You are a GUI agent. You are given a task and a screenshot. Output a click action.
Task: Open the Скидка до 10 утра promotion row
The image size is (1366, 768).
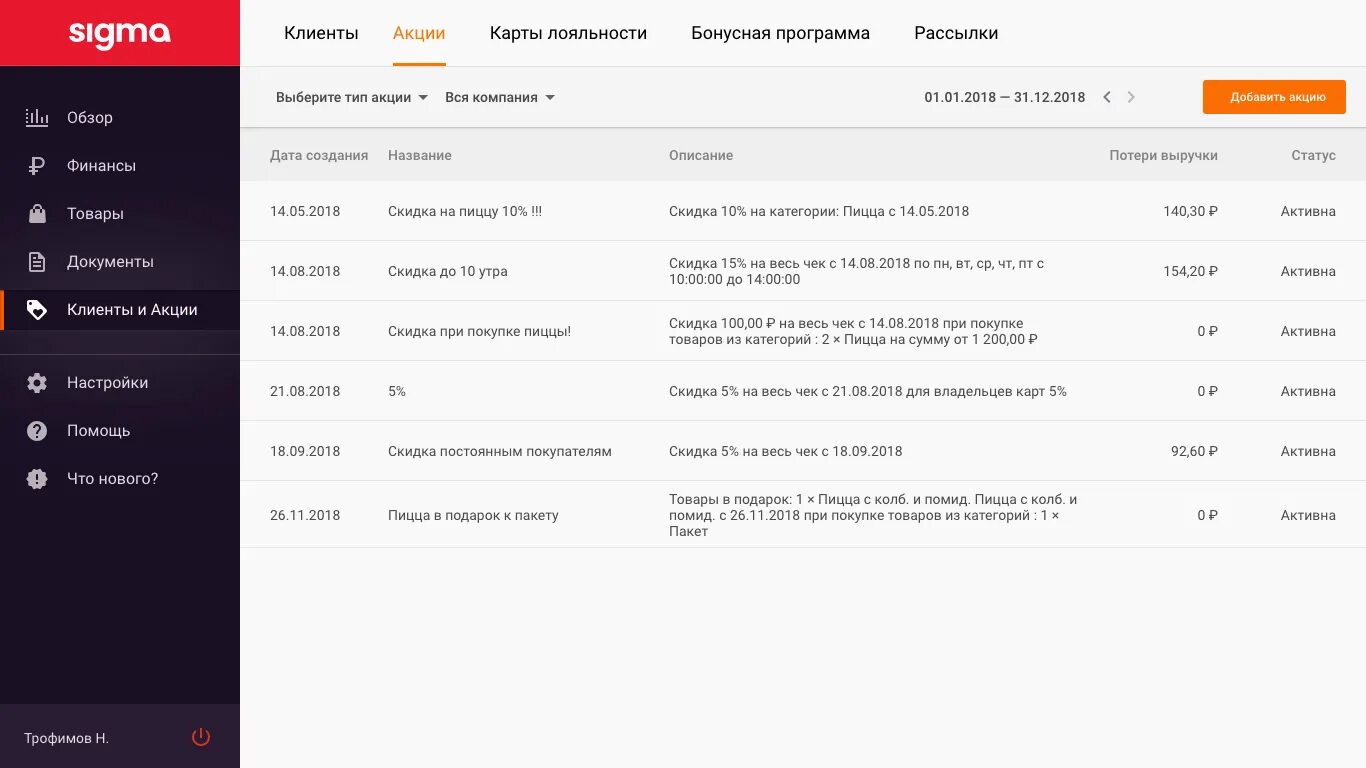point(448,271)
